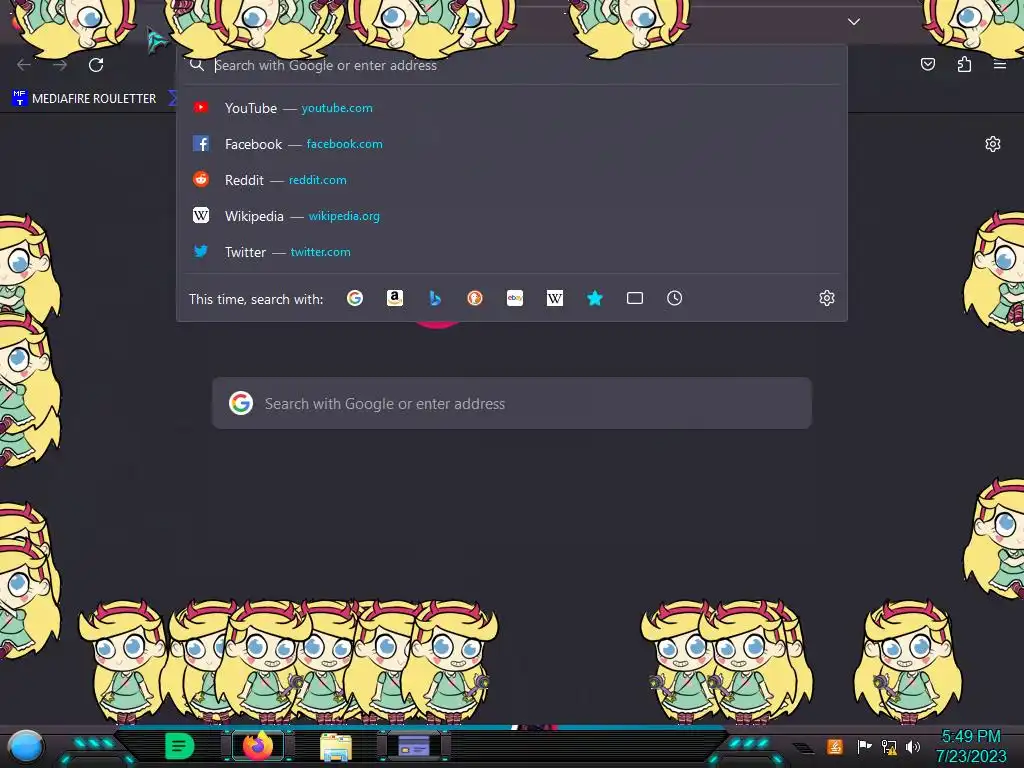Open the volume speaker tray icon
Viewport: 1024px width, 768px height.
[x=913, y=746]
